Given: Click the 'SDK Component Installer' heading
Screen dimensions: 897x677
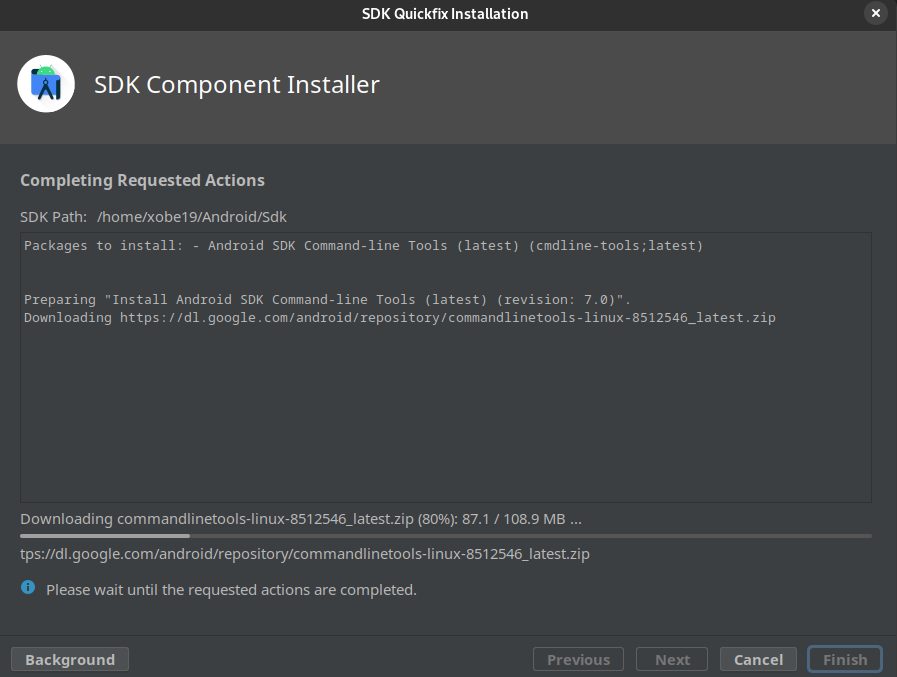Looking at the screenshot, I should coord(236,85).
